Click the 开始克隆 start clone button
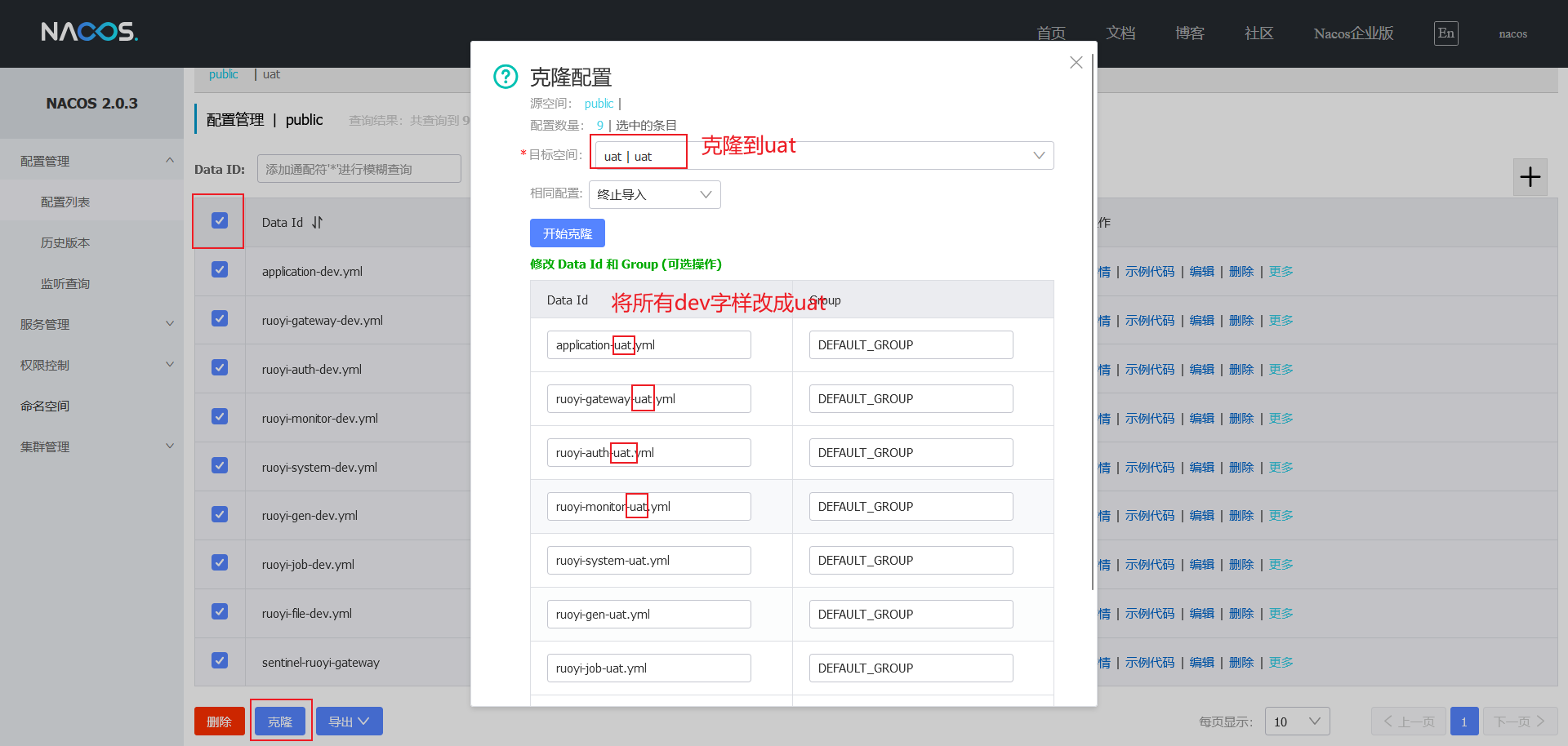This screenshot has width=1568, height=746. pyautogui.click(x=568, y=233)
